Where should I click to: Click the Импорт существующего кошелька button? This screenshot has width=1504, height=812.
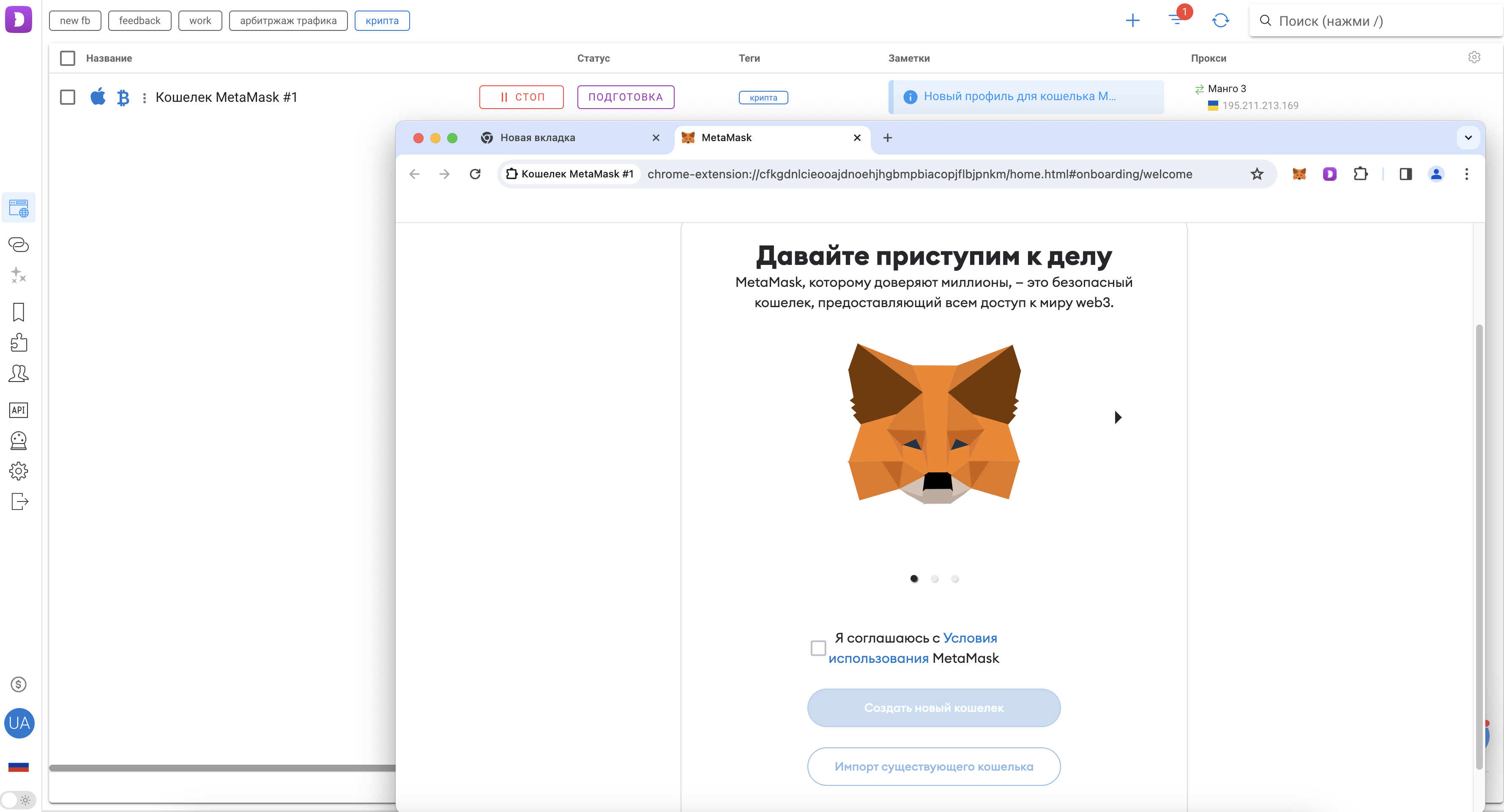click(934, 766)
